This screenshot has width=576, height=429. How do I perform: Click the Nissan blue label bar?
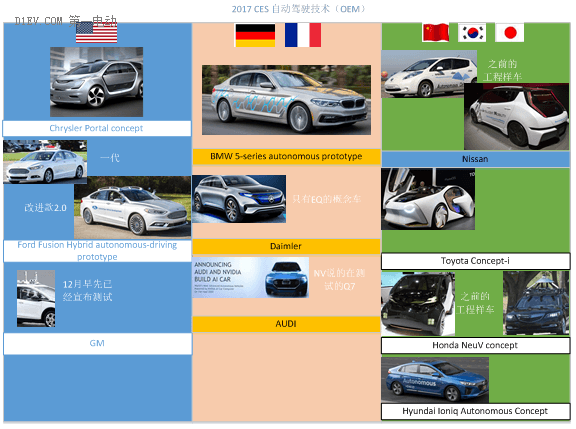[476, 159]
